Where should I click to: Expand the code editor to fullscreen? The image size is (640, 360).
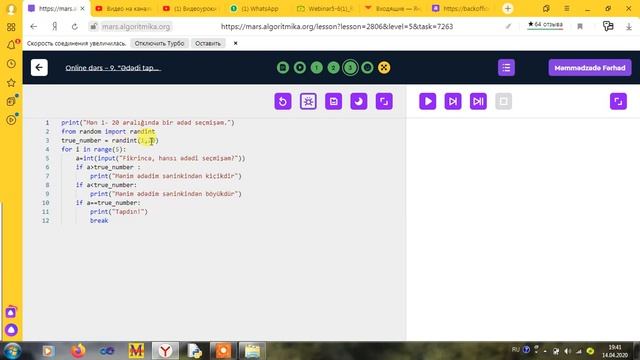[x=384, y=102]
